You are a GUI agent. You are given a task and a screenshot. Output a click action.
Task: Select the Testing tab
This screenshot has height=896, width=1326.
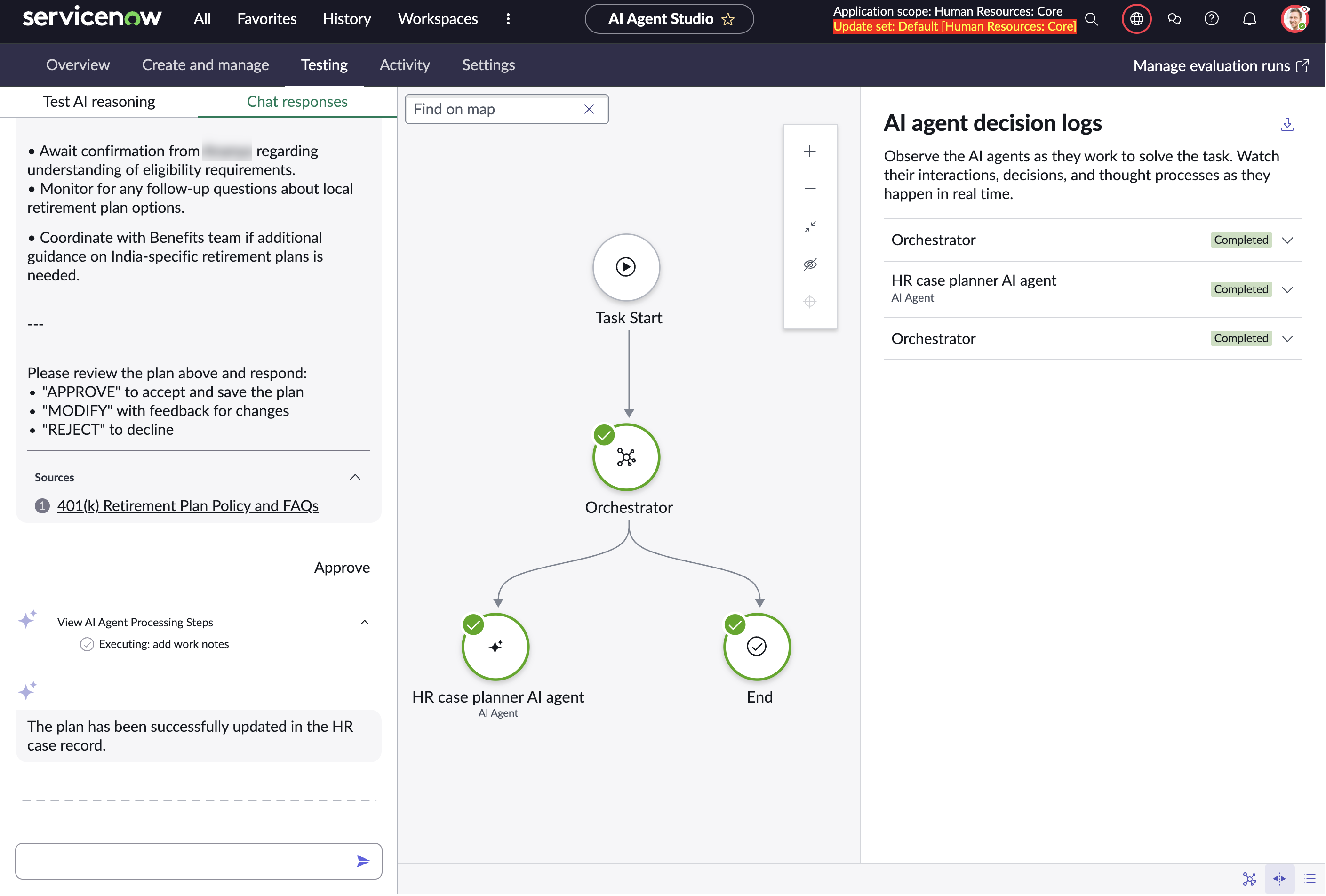[324, 65]
